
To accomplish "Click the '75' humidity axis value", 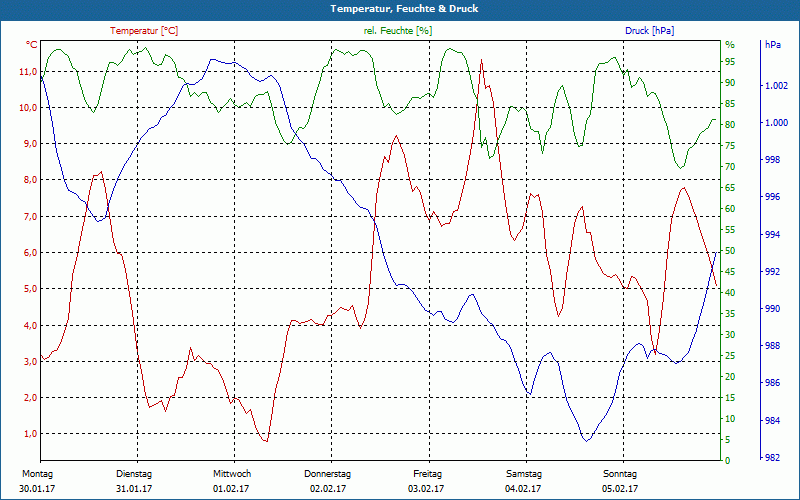I will pos(730,146).
